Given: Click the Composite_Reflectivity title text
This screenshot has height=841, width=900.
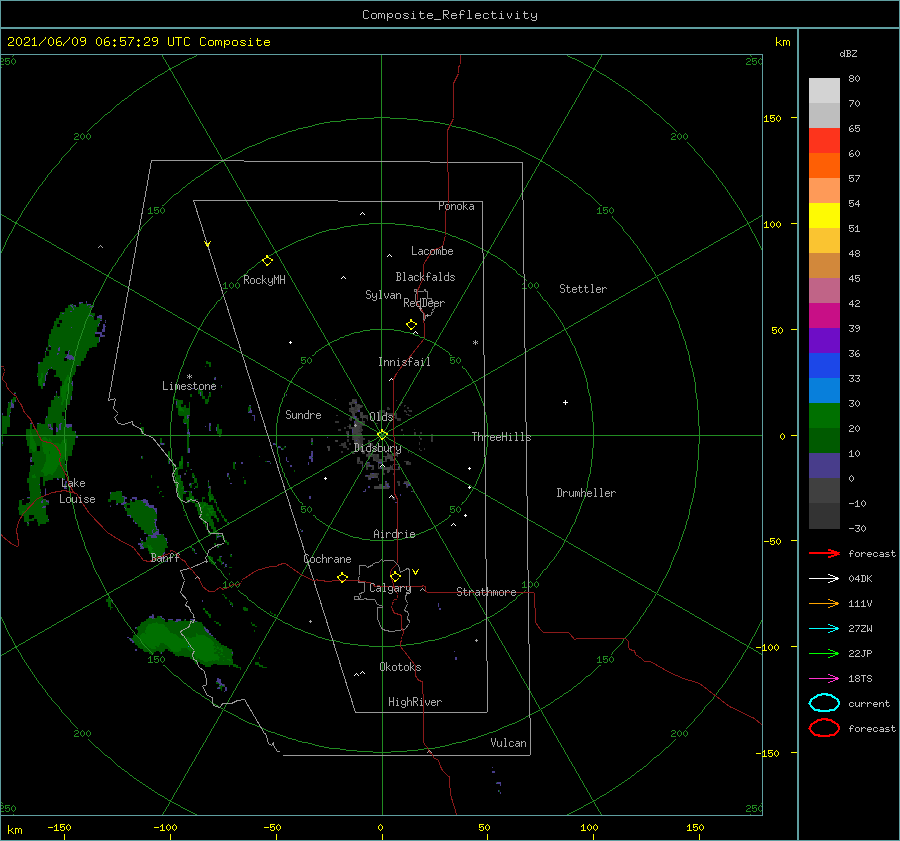Looking at the screenshot, I should coord(449,15).
